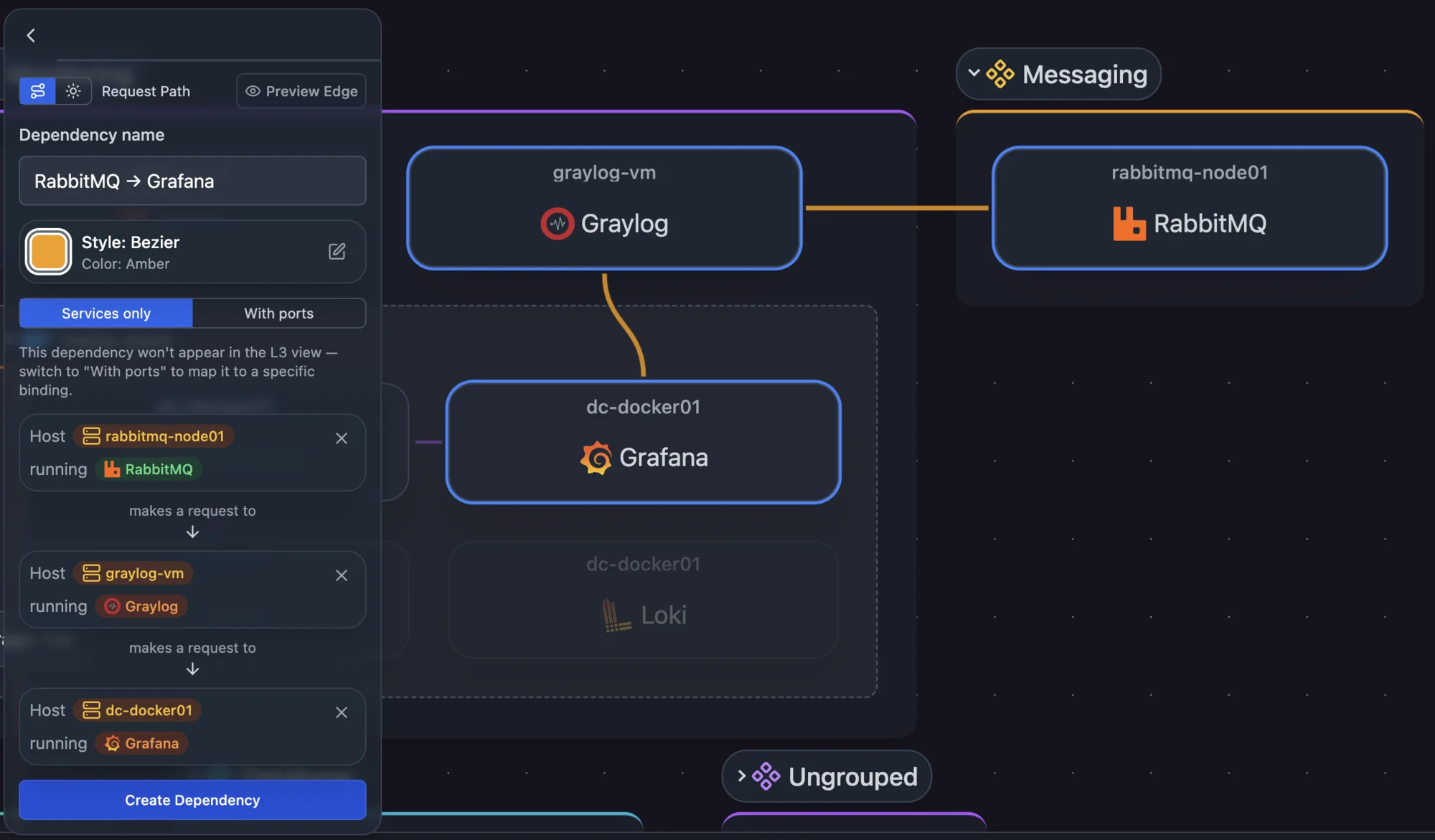The width and height of the screenshot is (1435, 840).
Task: Click the dc-docker01 host chip
Action: click(138, 710)
